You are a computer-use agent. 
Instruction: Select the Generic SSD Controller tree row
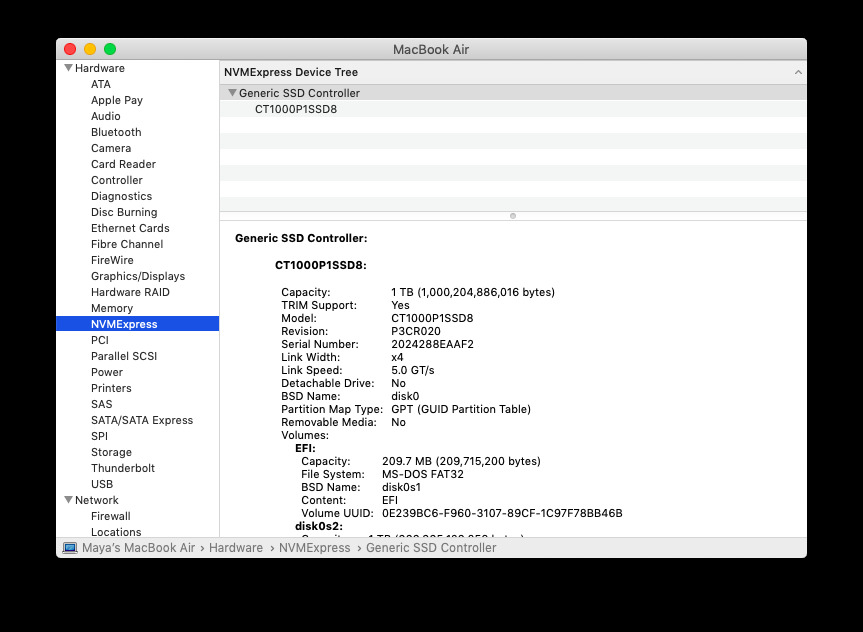pyautogui.click(x=299, y=93)
